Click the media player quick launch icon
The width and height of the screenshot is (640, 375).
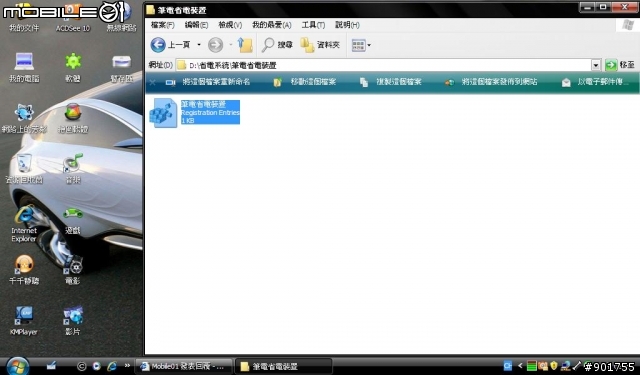pos(96,366)
